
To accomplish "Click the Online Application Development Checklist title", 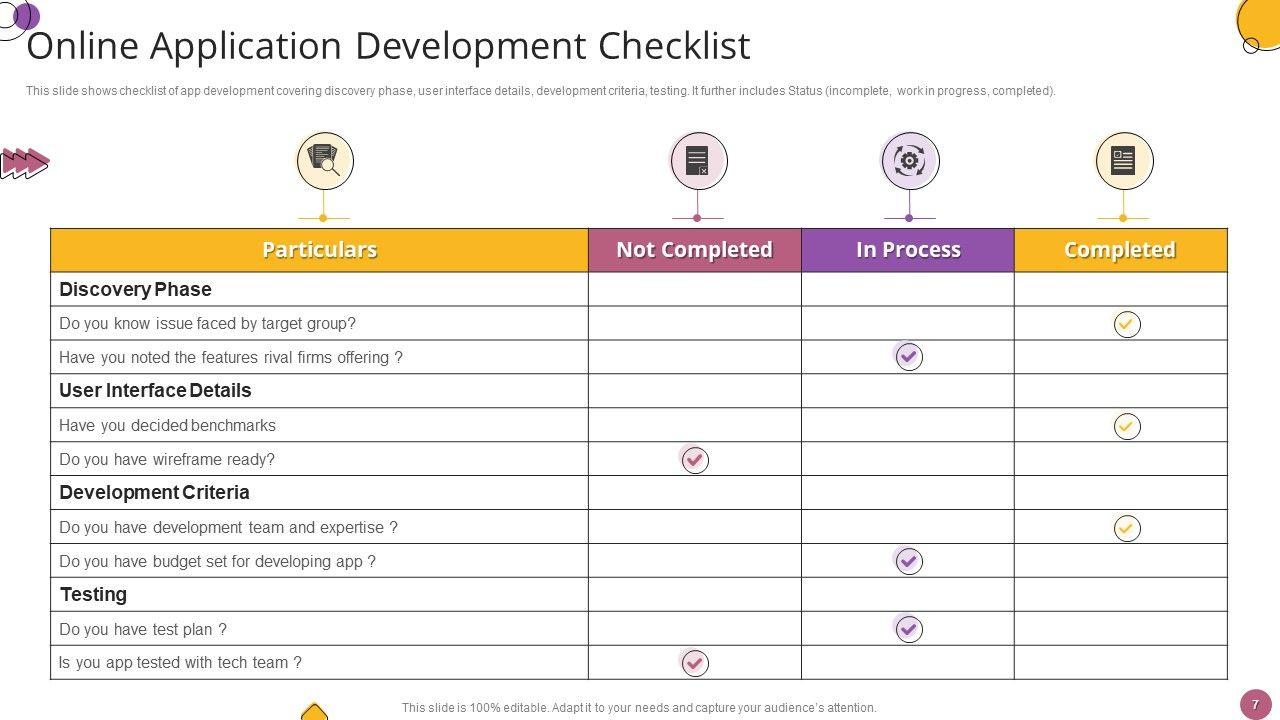I will 388,46.
